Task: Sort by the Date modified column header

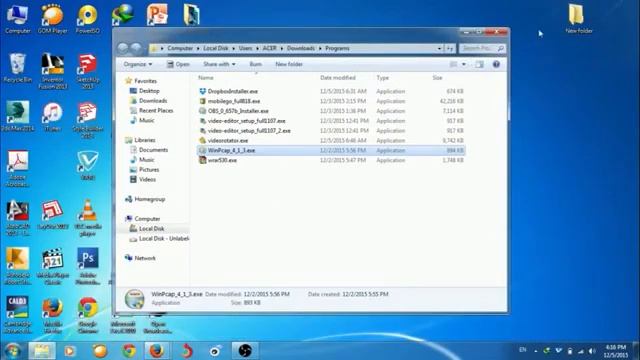Action: click(338, 78)
